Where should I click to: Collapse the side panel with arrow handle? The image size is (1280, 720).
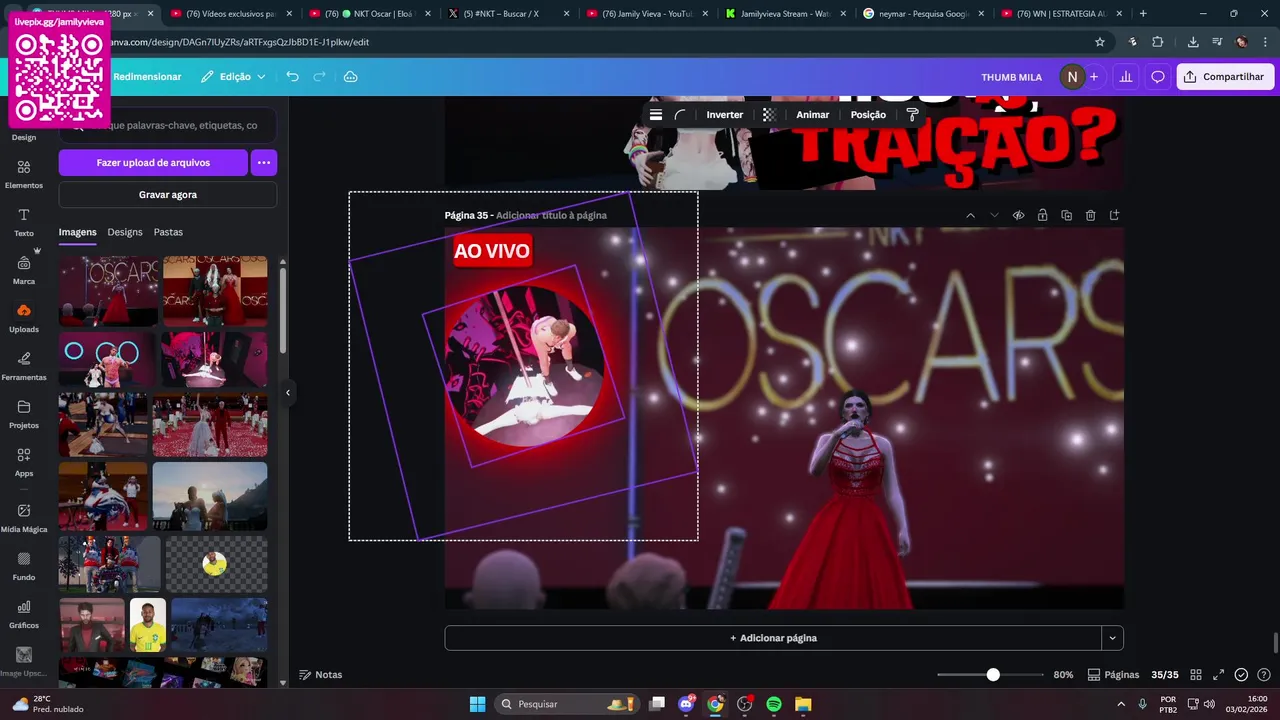point(288,393)
